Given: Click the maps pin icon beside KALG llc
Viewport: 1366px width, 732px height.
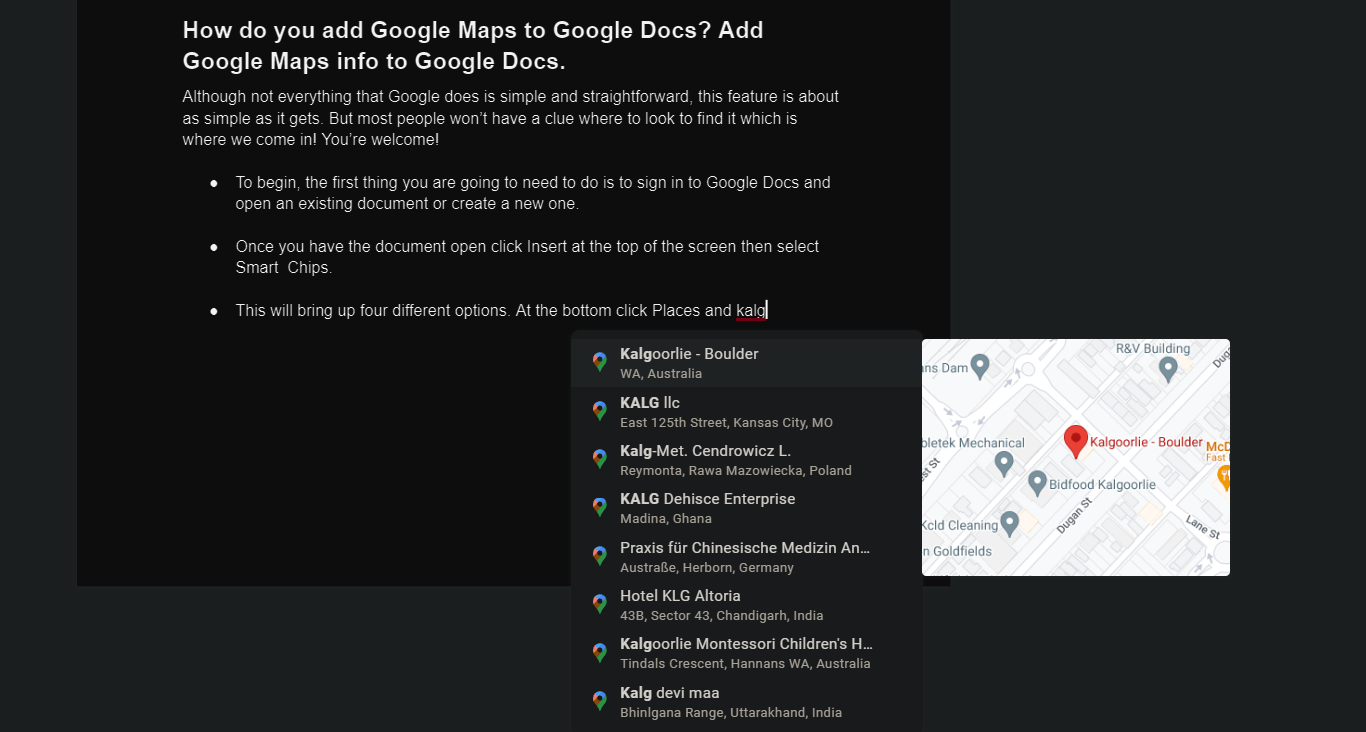Looking at the screenshot, I should click(600, 411).
